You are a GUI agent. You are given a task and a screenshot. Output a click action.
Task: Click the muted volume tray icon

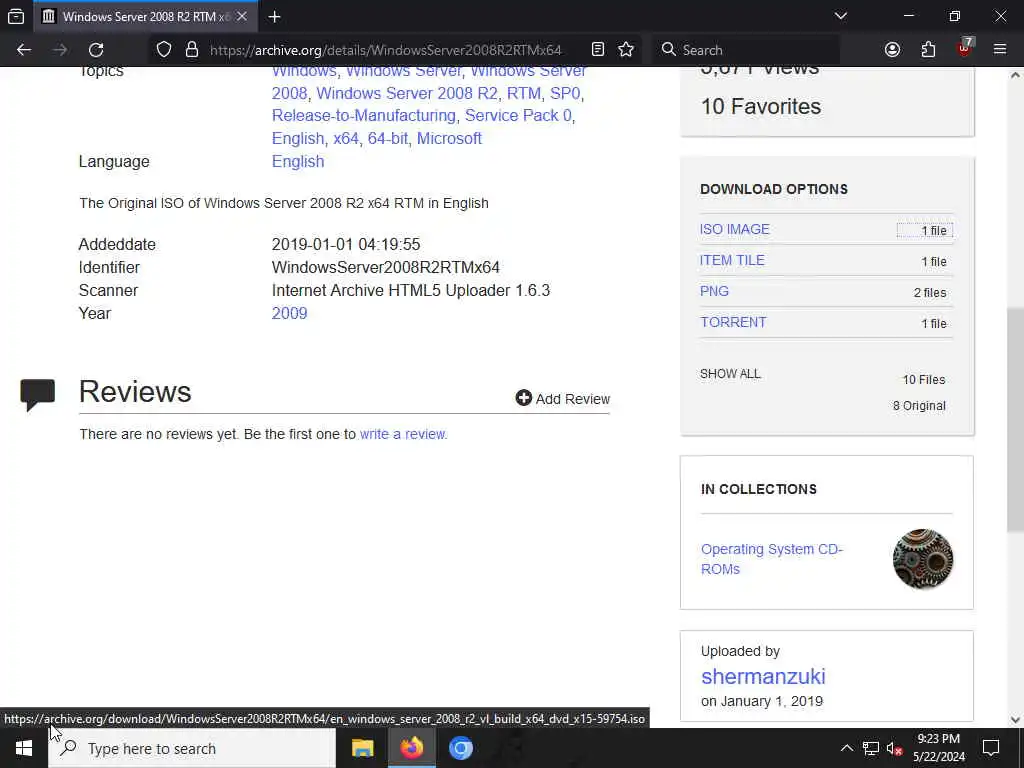tap(895, 748)
